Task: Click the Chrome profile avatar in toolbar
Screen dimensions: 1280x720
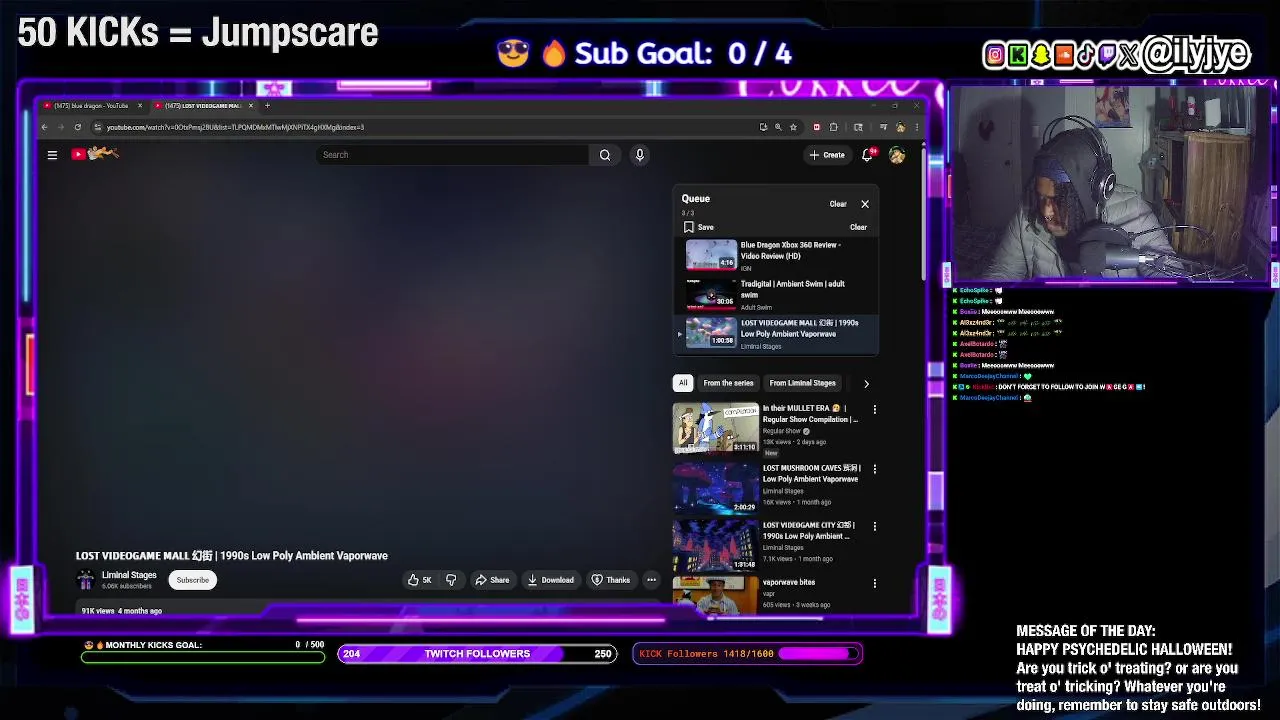Action: click(x=900, y=127)
